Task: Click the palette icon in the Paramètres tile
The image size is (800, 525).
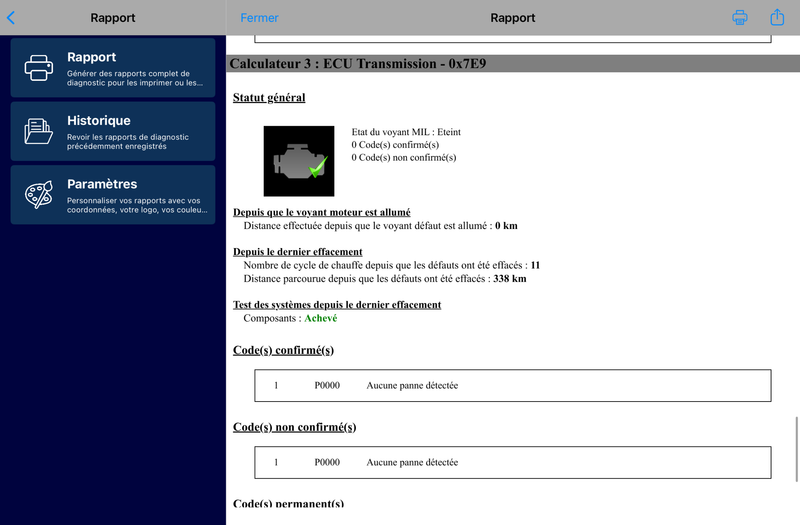Action: tap(39, 195)
